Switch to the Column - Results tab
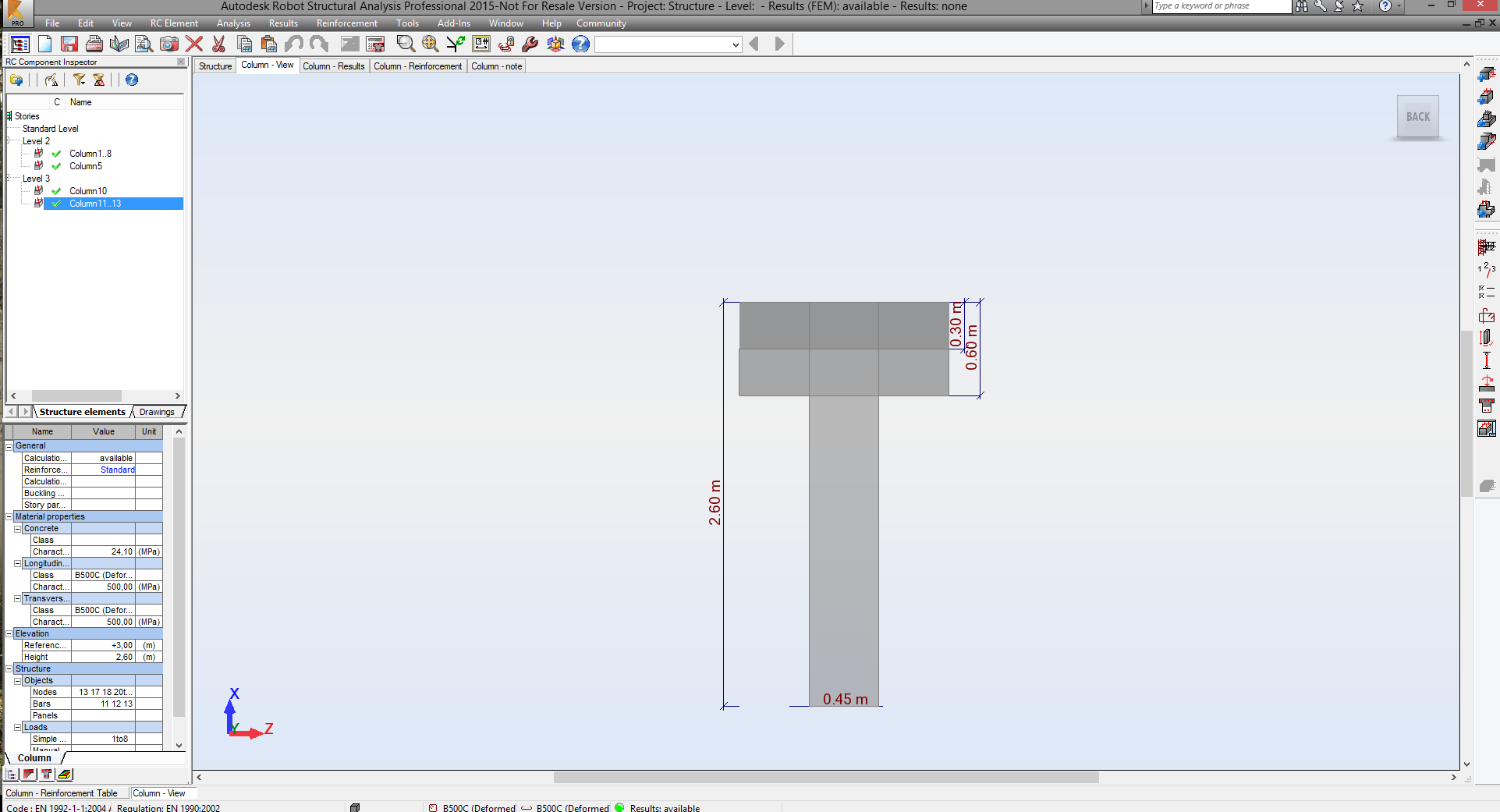The image size is (1500, 812). [334, 66]
